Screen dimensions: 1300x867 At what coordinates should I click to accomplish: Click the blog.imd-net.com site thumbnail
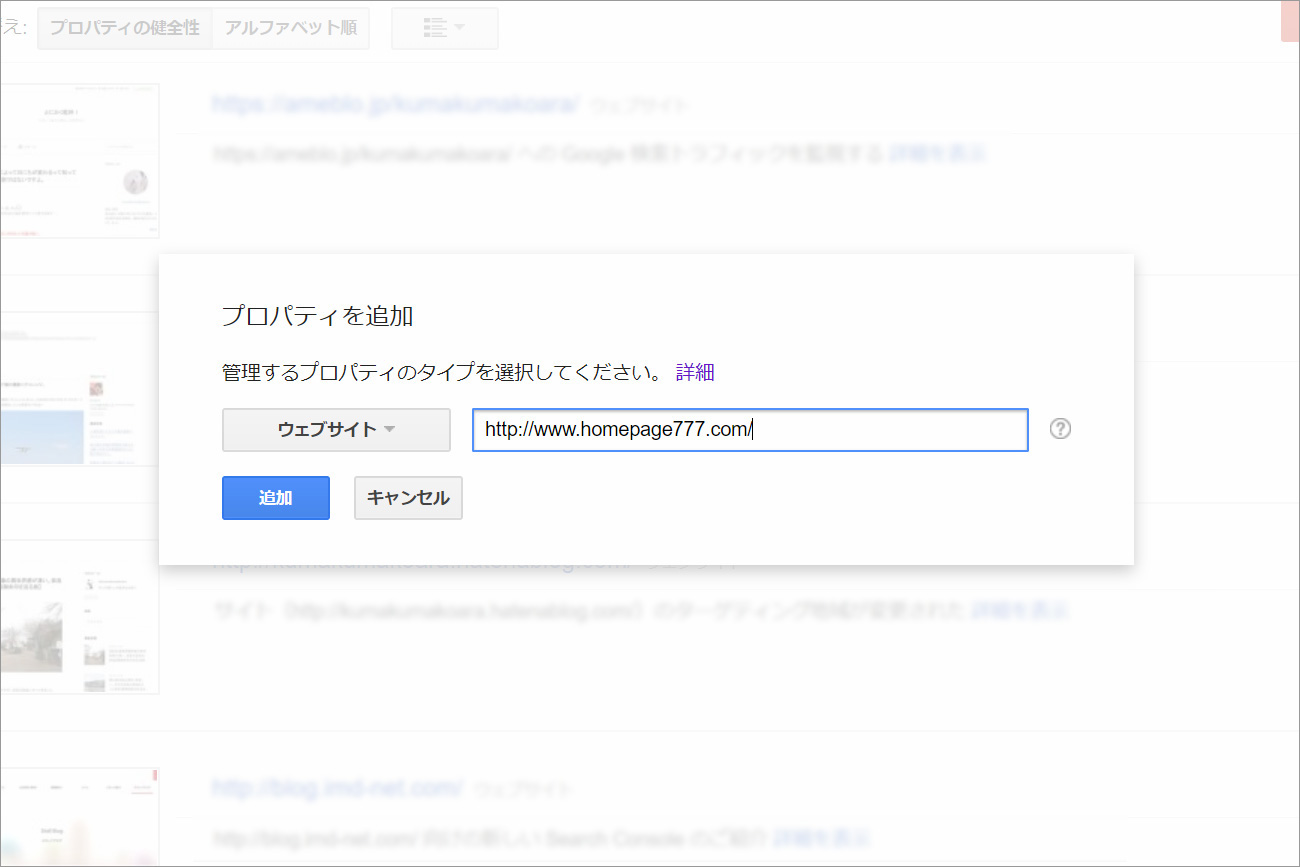click(80, 817)
